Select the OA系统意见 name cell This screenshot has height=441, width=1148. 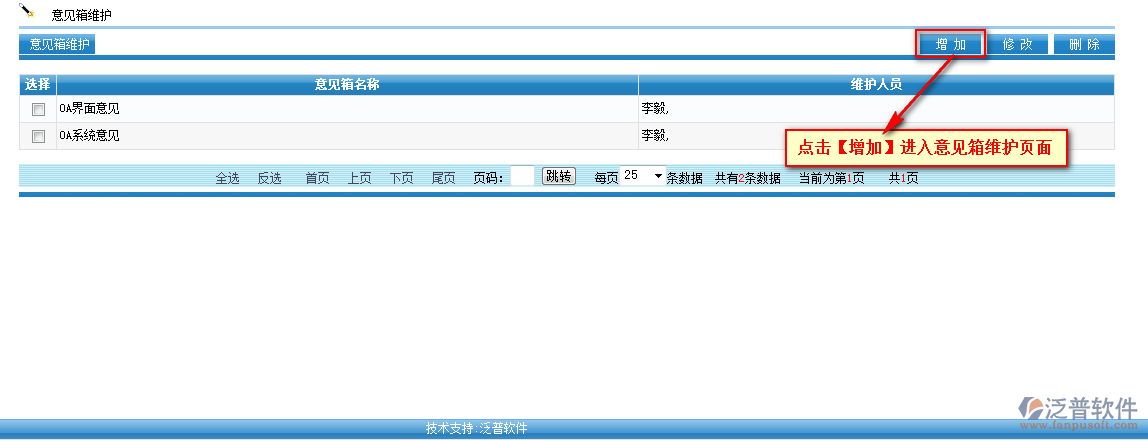(x=347, y=136)
